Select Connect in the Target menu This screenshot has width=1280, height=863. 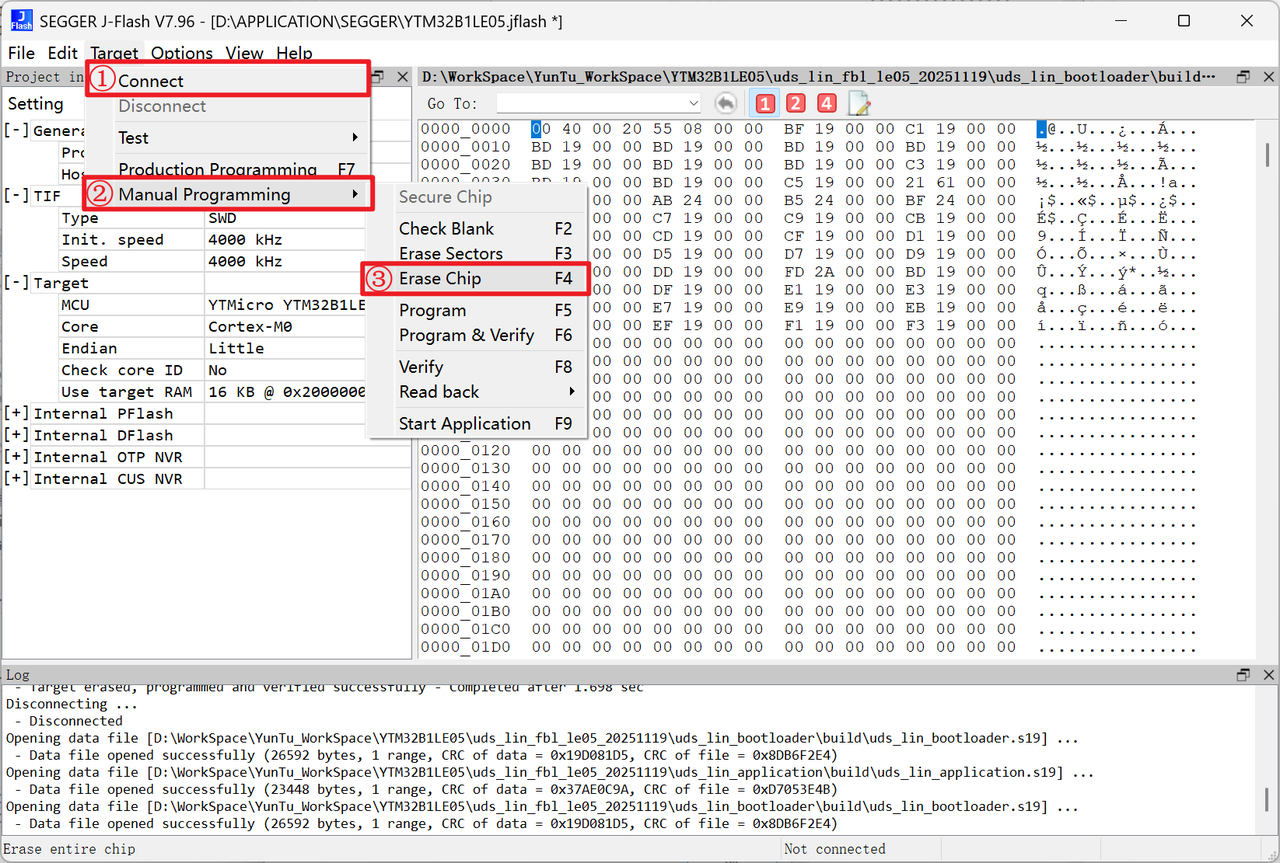point(151,81)
